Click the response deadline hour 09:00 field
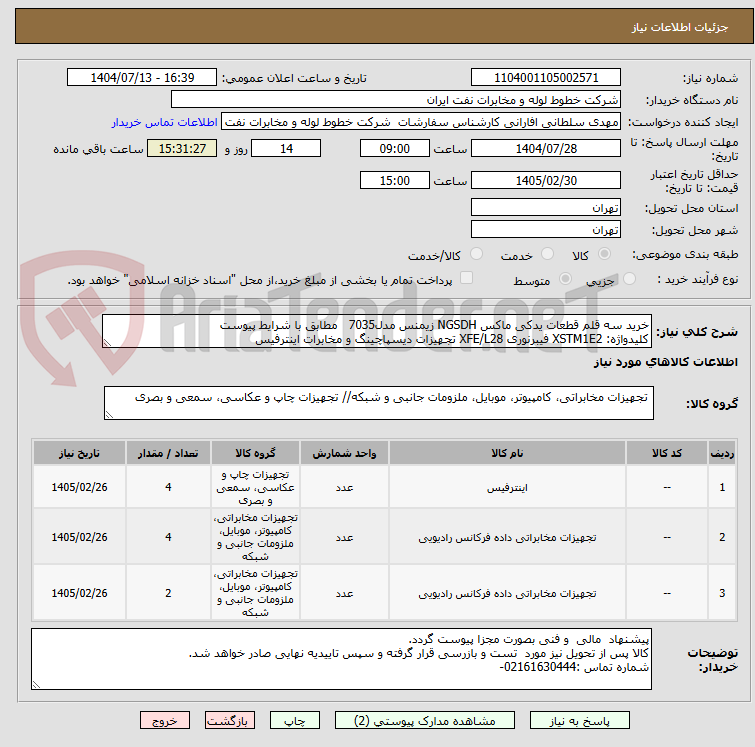 [394, 148]
